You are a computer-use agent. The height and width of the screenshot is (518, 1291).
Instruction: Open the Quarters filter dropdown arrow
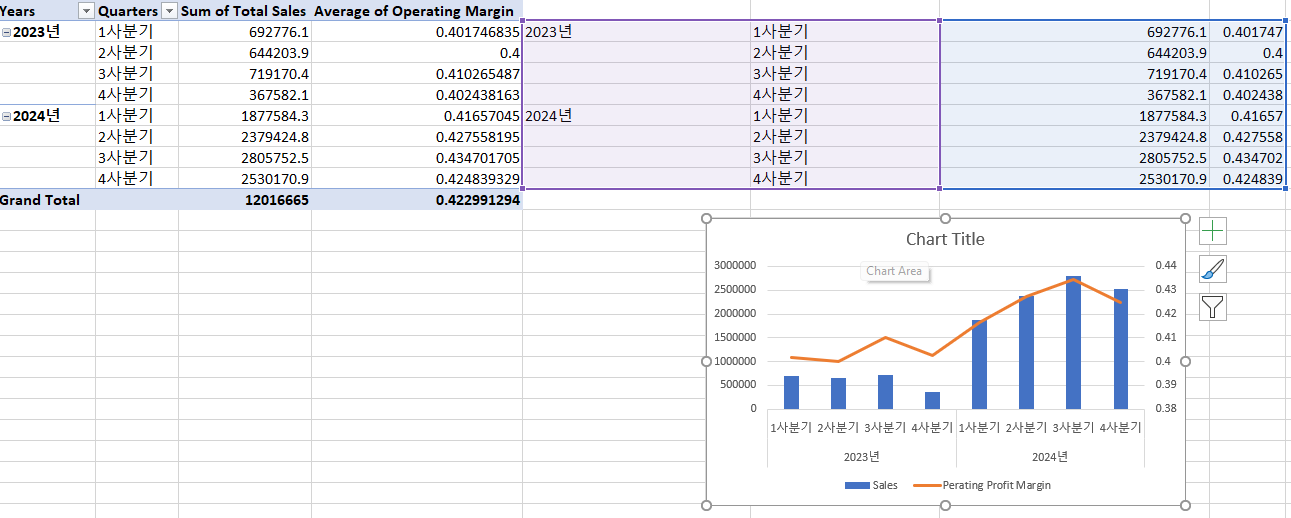point(169,11)
